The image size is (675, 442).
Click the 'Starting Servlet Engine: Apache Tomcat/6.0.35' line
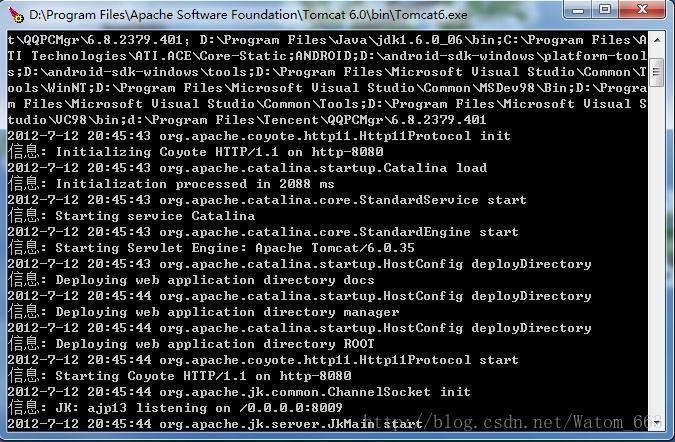[211, 248]
